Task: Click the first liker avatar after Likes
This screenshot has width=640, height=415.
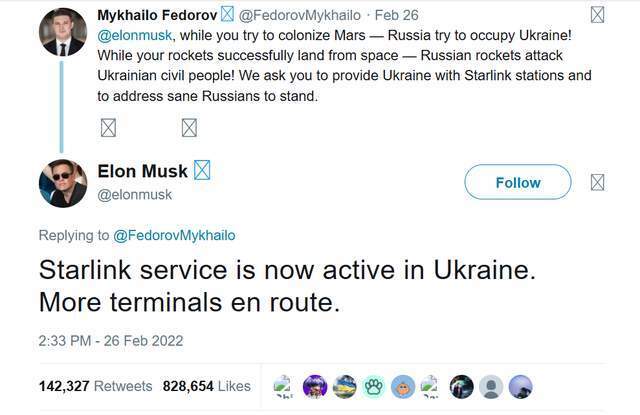Action: (285, 386)
